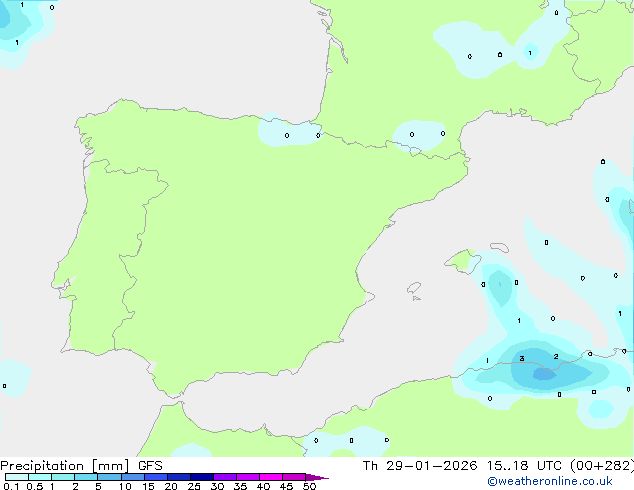Viewport: 634px width, 490px height.
Task: Select the date text 'Th 29-01-2026'
Action: pos(420,466)
